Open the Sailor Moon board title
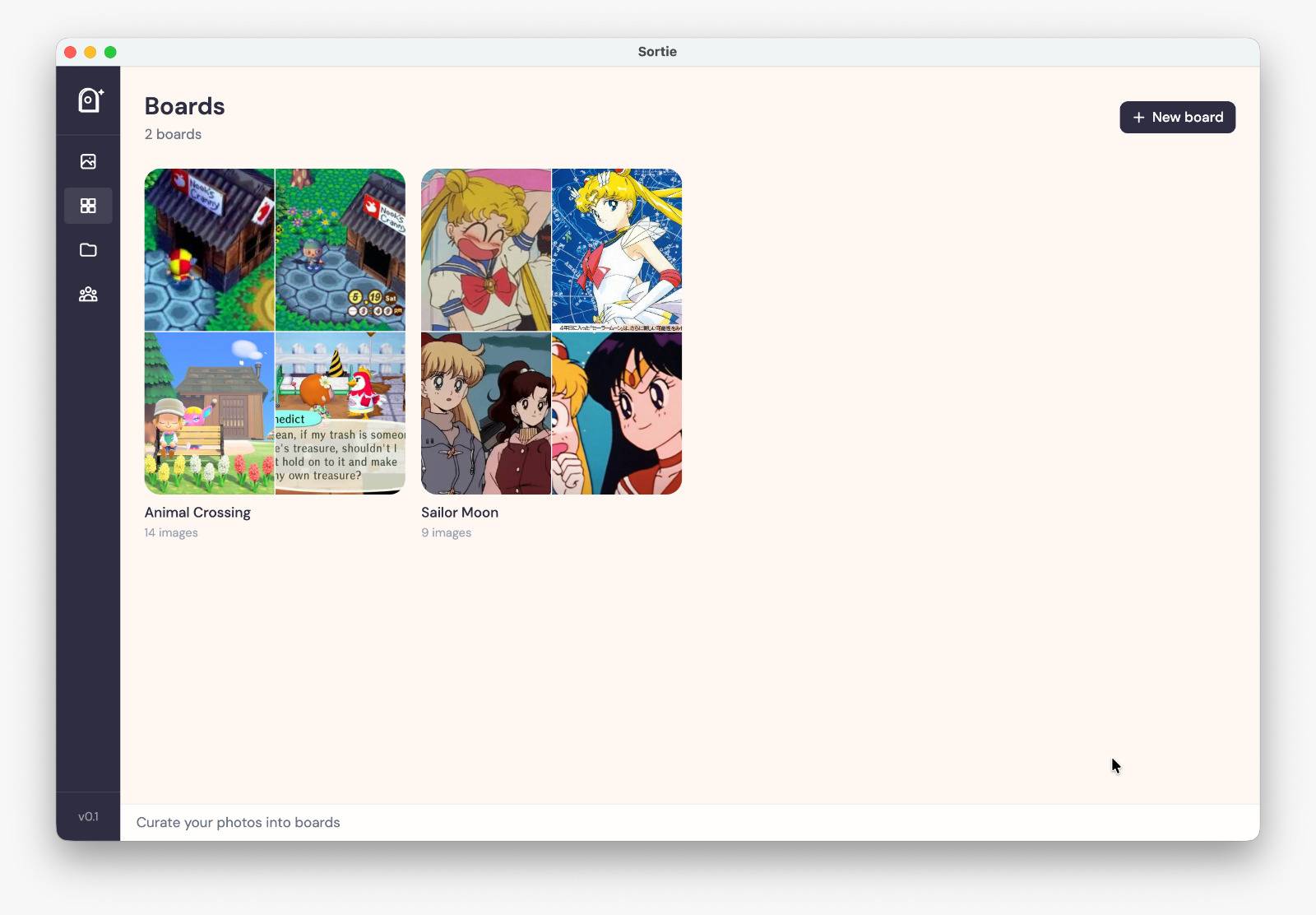This screenshot has width=1316, height=915. click(459, 512)
